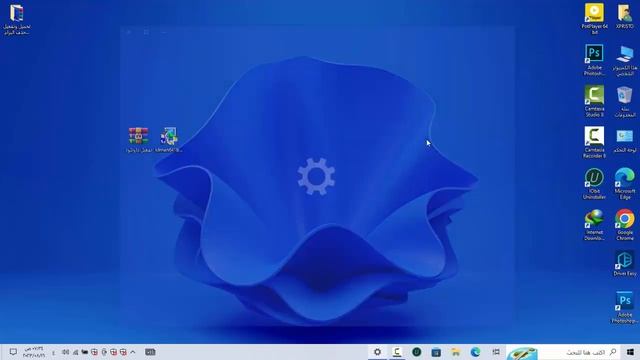Click the Windows Start button
This screenshot has width=640, height=360.
[x=630, y=352]
